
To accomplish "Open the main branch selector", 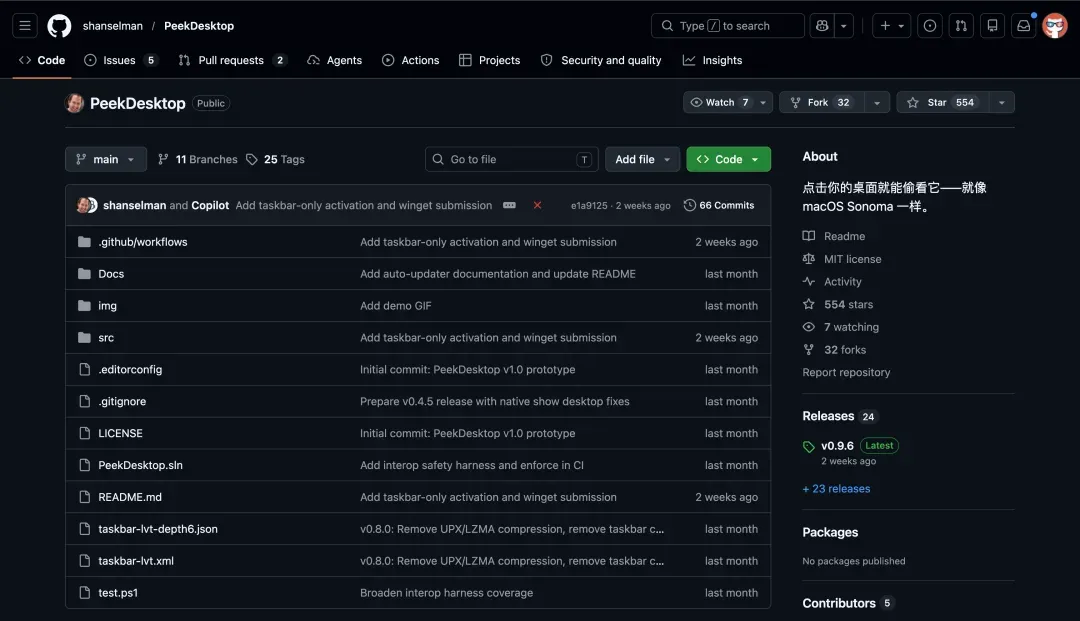I will click(105, 159).
